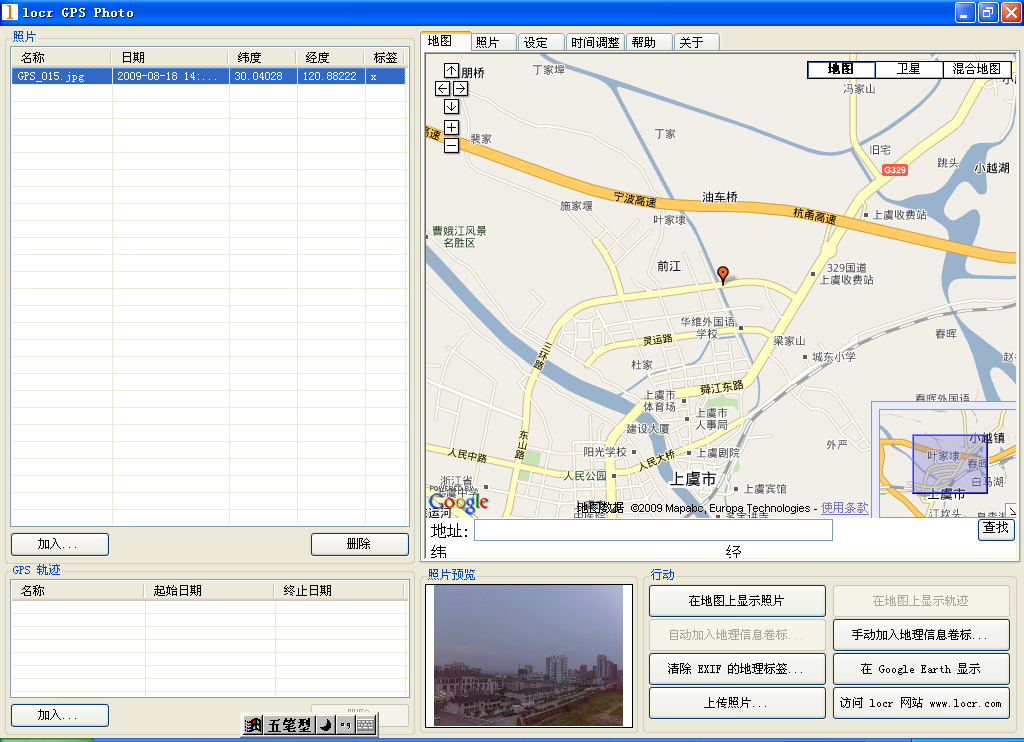Viewport: 1024px width, 742px height.
Task: Pan the map left with the arrow
Action: (442, 88)
